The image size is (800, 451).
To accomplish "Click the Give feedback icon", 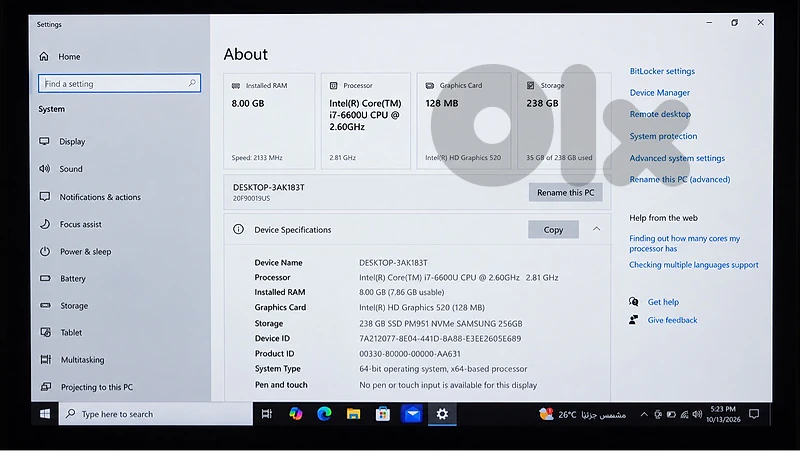I will (x=634, y=320).
